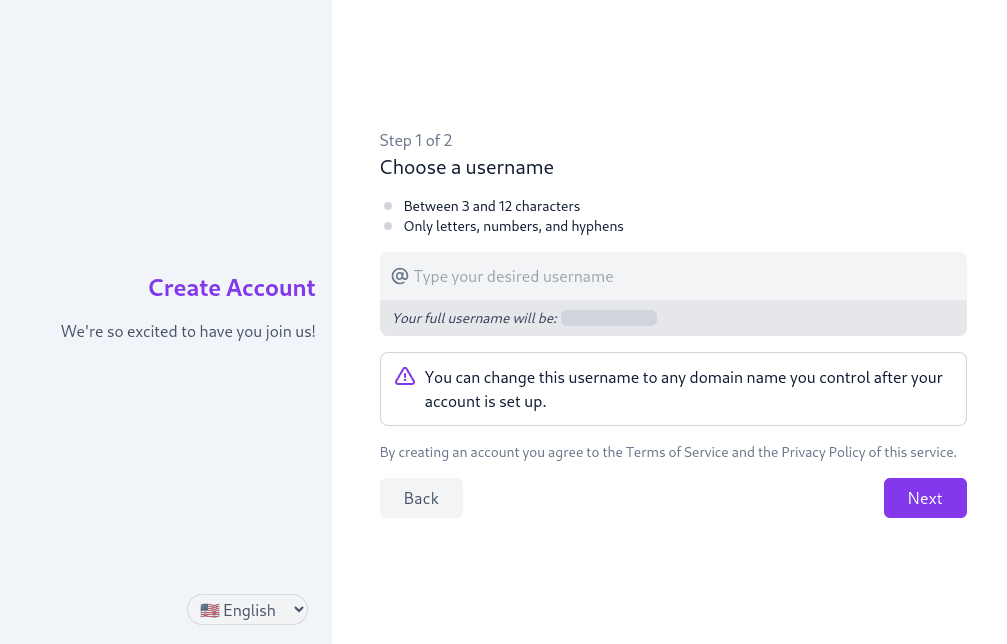Image resolution: width=1007 pixels, height=644 pixels.
Task: Click the blurred full username preview
Action: click(609, 317)
